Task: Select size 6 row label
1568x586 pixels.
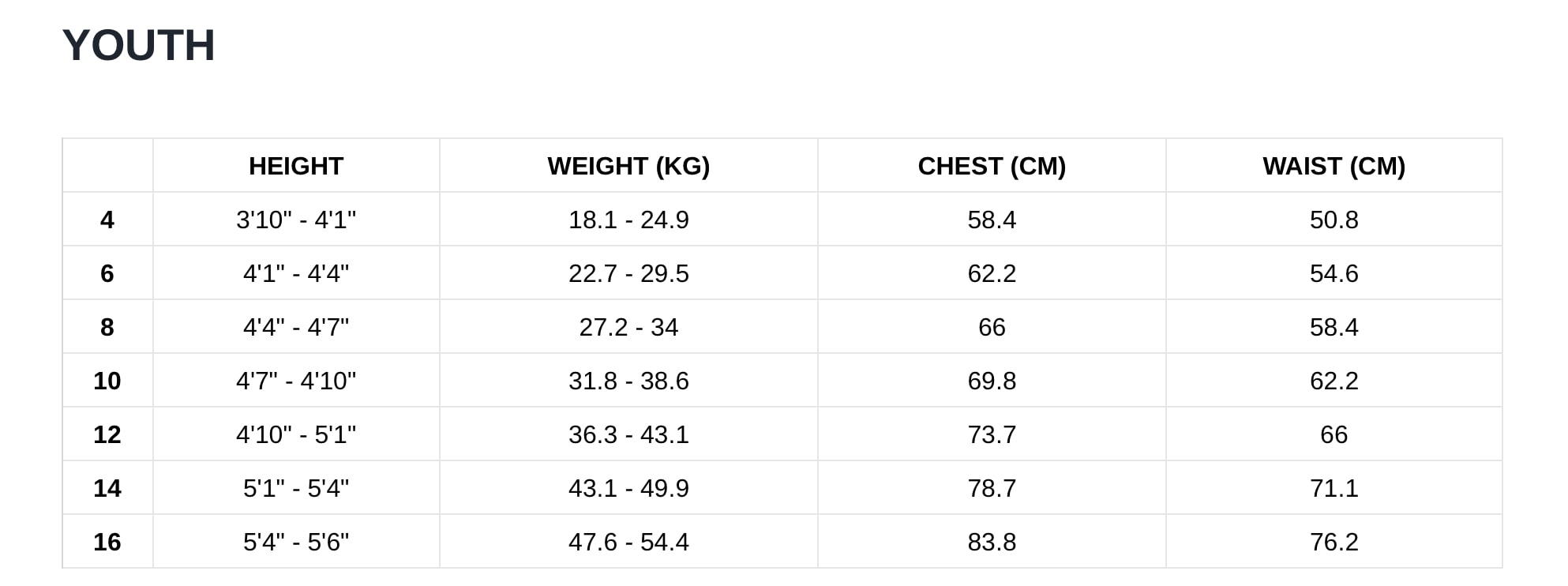Action: point(107,273)
